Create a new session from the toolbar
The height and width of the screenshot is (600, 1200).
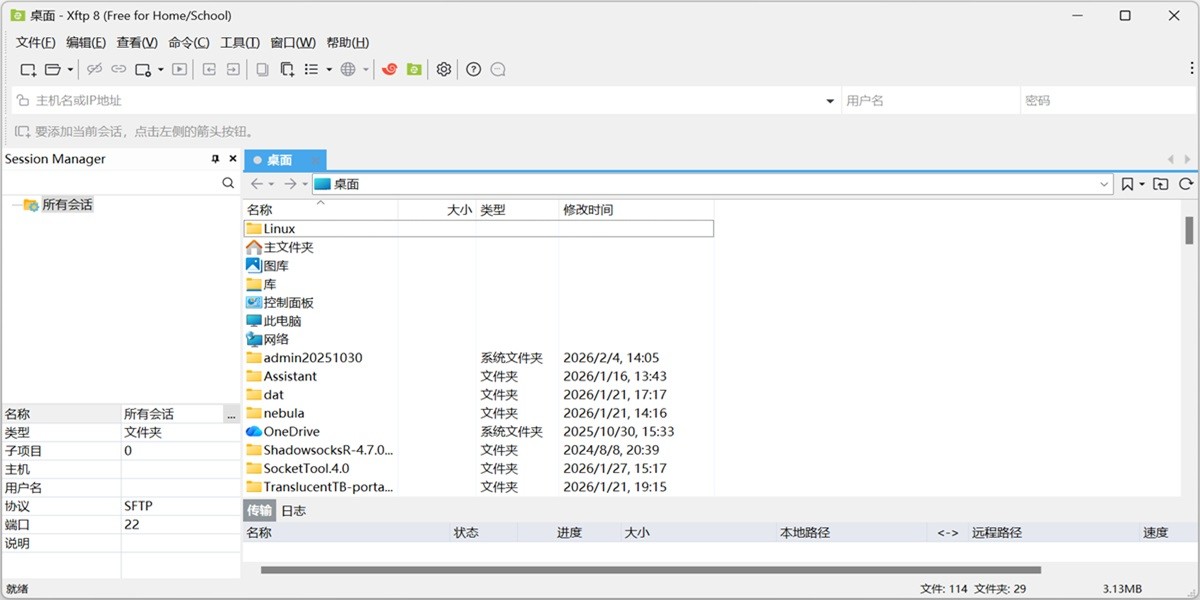point(27,69)
